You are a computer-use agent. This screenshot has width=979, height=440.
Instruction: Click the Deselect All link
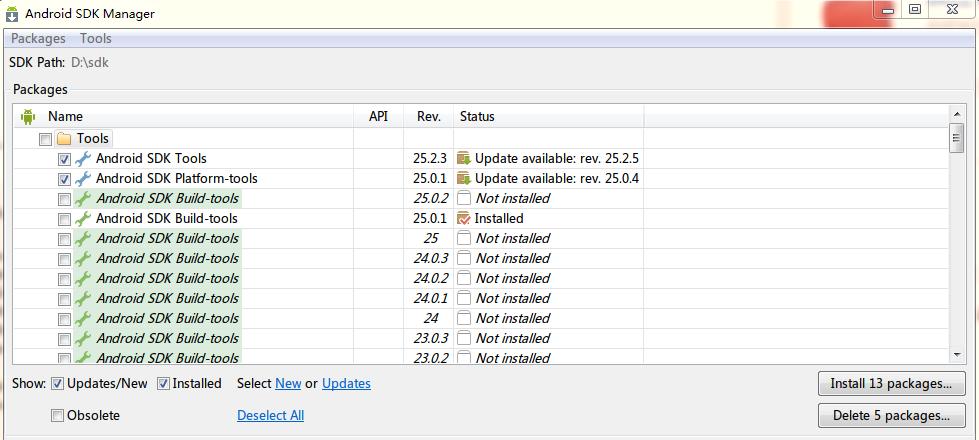click(270, 415)
